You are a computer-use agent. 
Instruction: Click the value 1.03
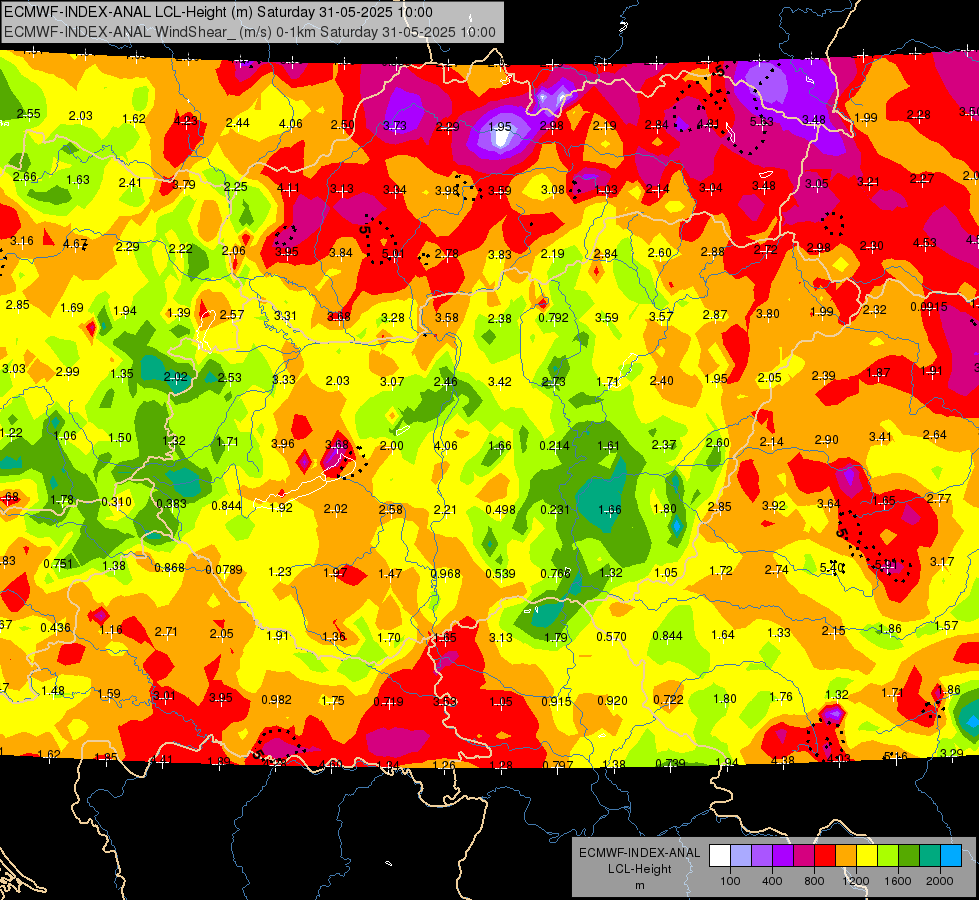pos(606,189)
